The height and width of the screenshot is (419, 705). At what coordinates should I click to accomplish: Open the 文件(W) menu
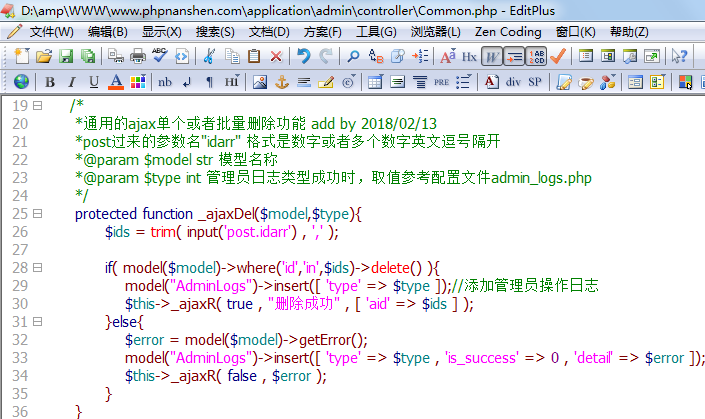[x=52, y=32]
